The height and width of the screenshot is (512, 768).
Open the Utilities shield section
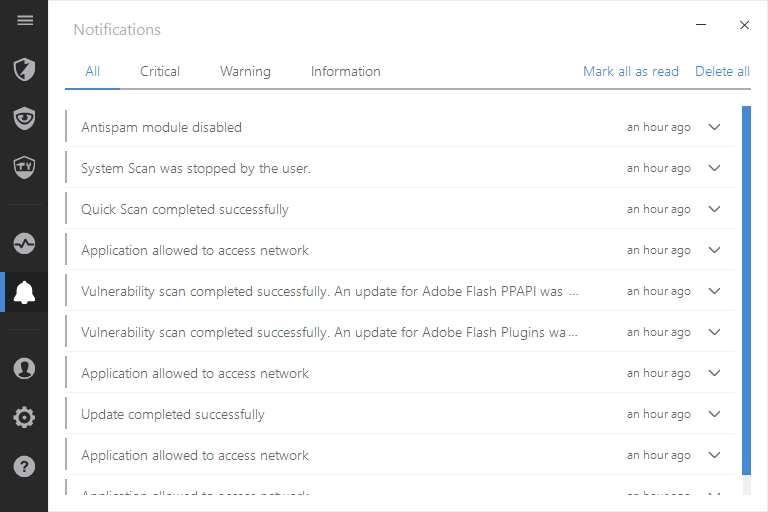point(25,166)
